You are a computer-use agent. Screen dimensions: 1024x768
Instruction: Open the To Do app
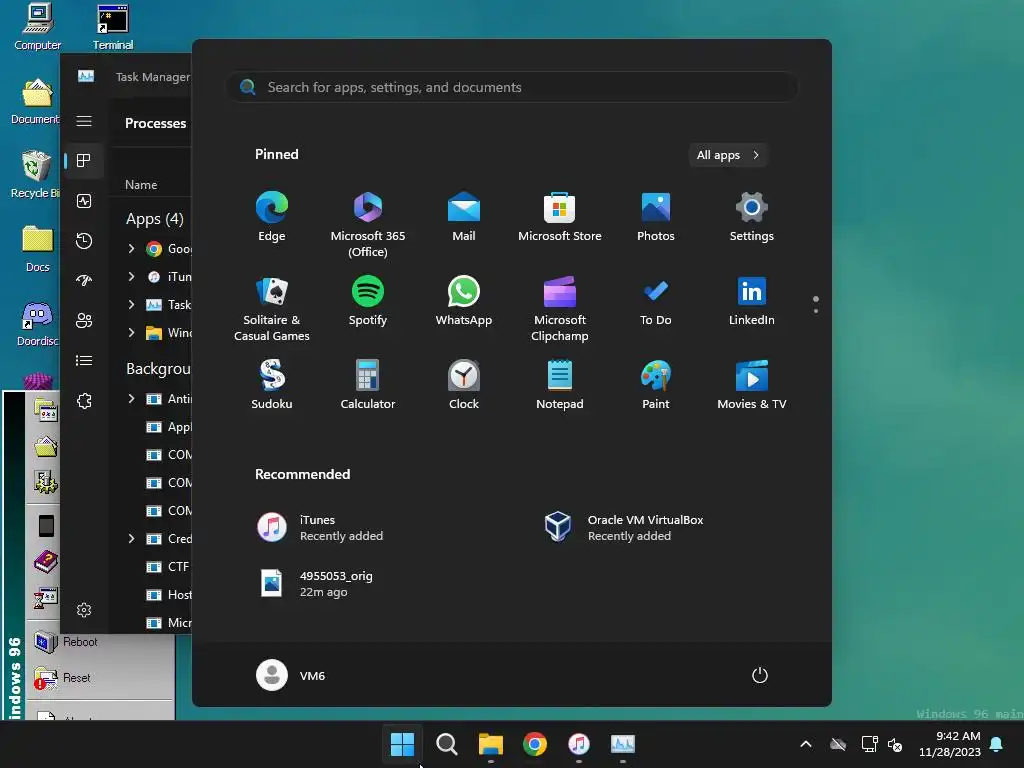coord(656,300)
